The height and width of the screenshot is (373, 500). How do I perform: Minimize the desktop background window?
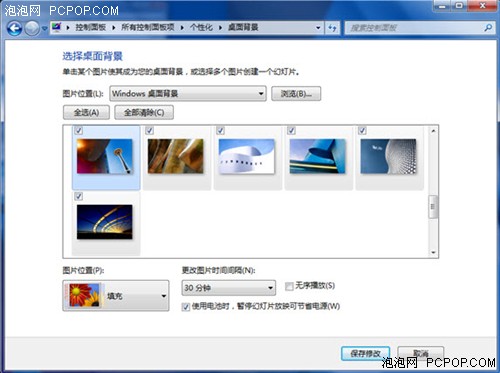(443, 6)
